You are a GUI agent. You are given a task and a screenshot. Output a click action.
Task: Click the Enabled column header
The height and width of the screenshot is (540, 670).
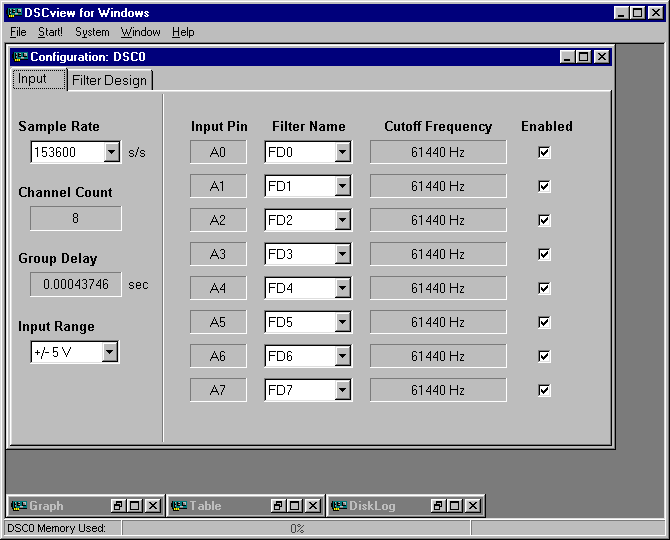tap(547, 126)
